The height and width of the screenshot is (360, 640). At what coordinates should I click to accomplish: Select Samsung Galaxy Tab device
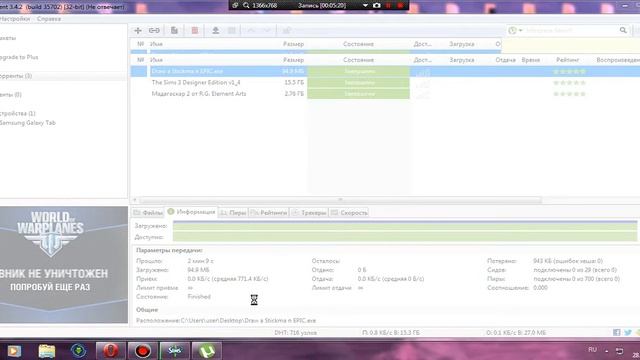point(28,122)
